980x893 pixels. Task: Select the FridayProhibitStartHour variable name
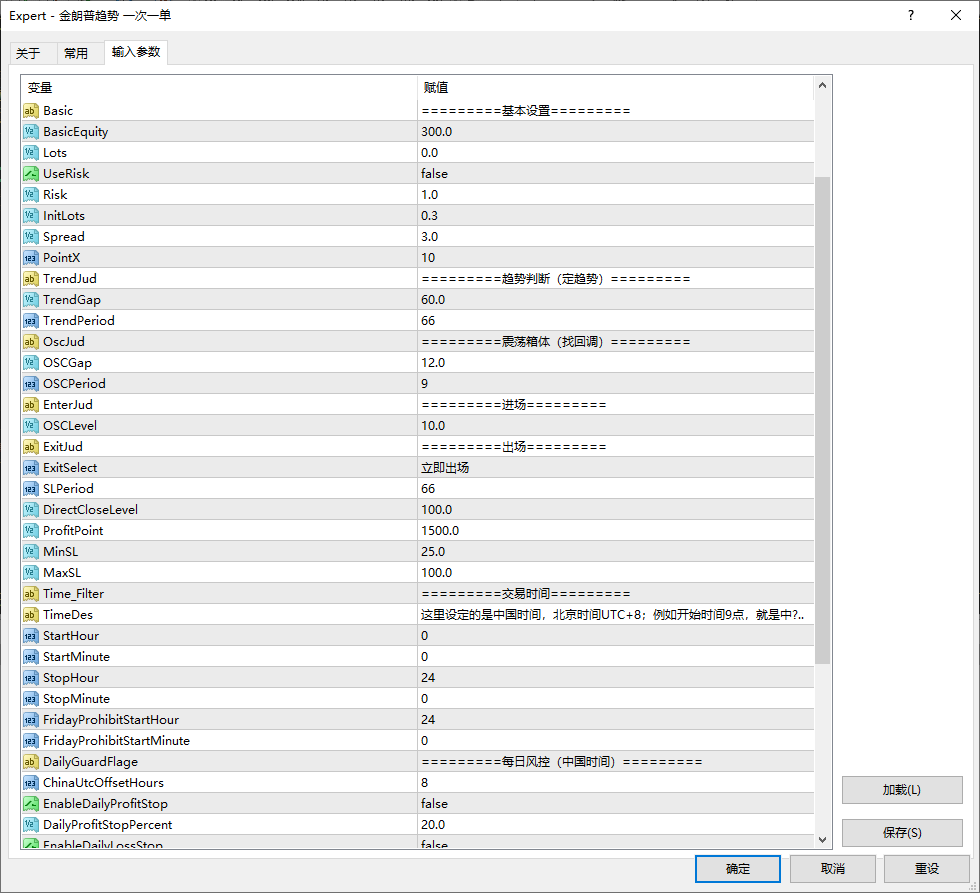coord(111,720)
